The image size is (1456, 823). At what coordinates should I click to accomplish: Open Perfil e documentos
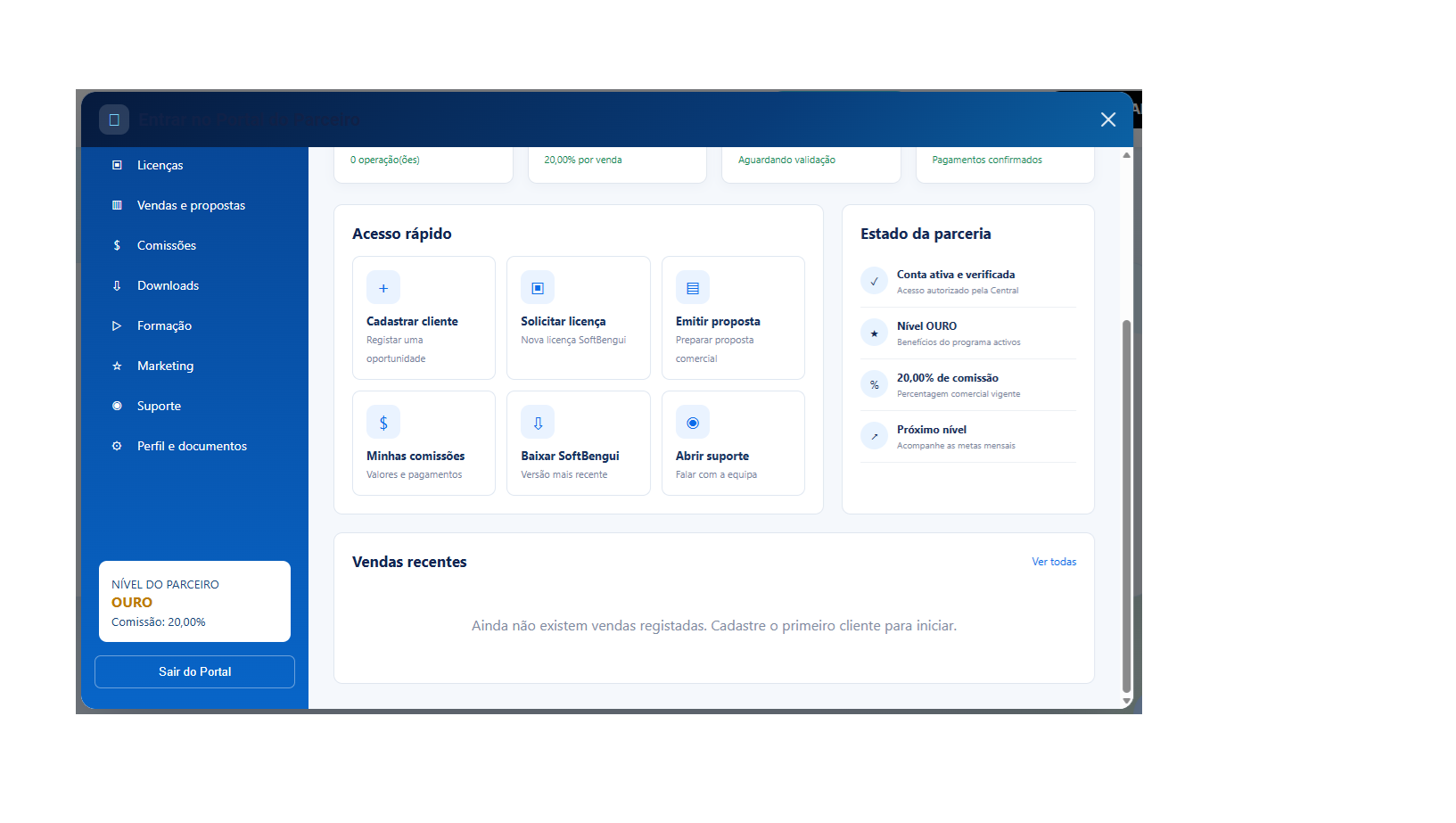coord(194,446)
